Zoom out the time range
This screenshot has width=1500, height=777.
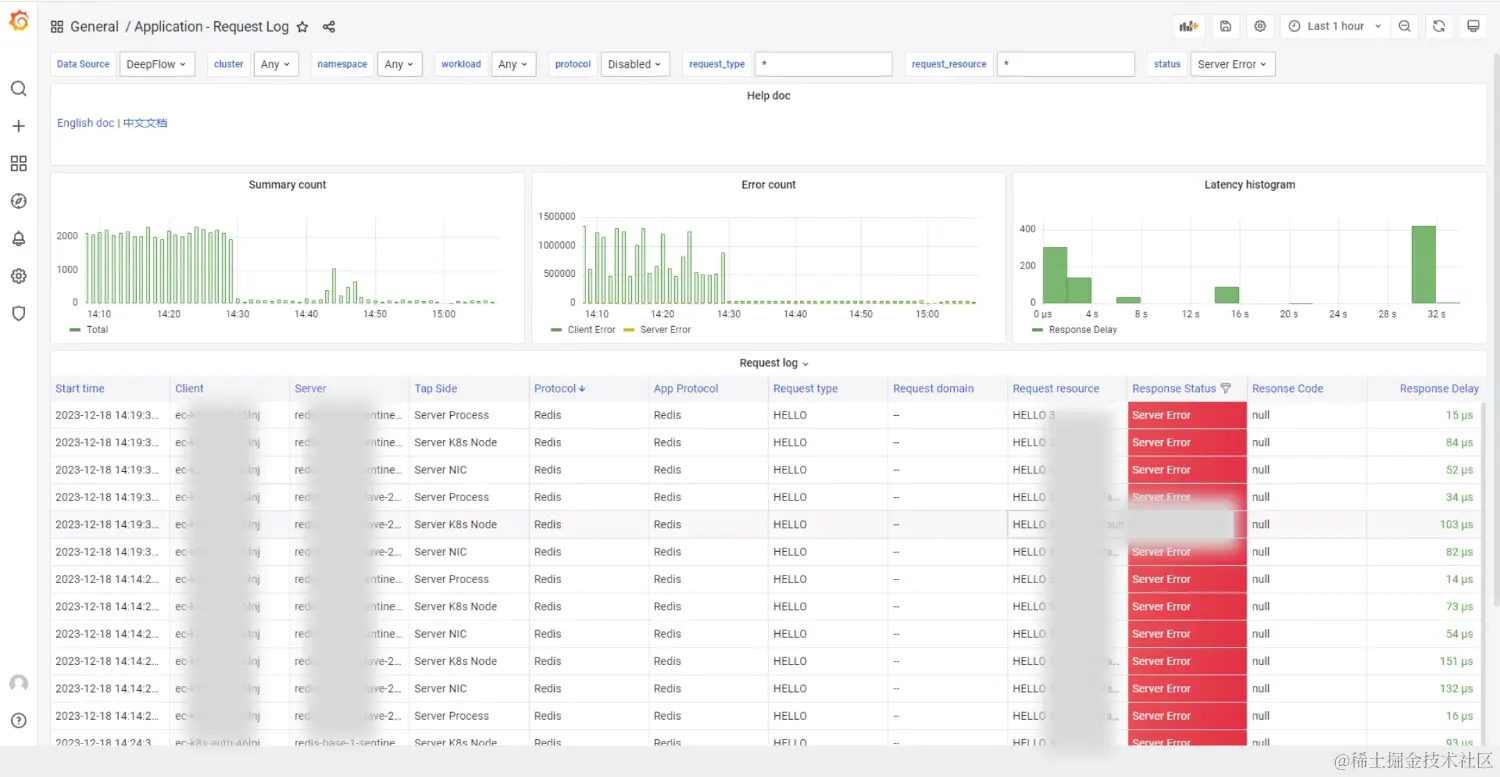pos(1405,26)
